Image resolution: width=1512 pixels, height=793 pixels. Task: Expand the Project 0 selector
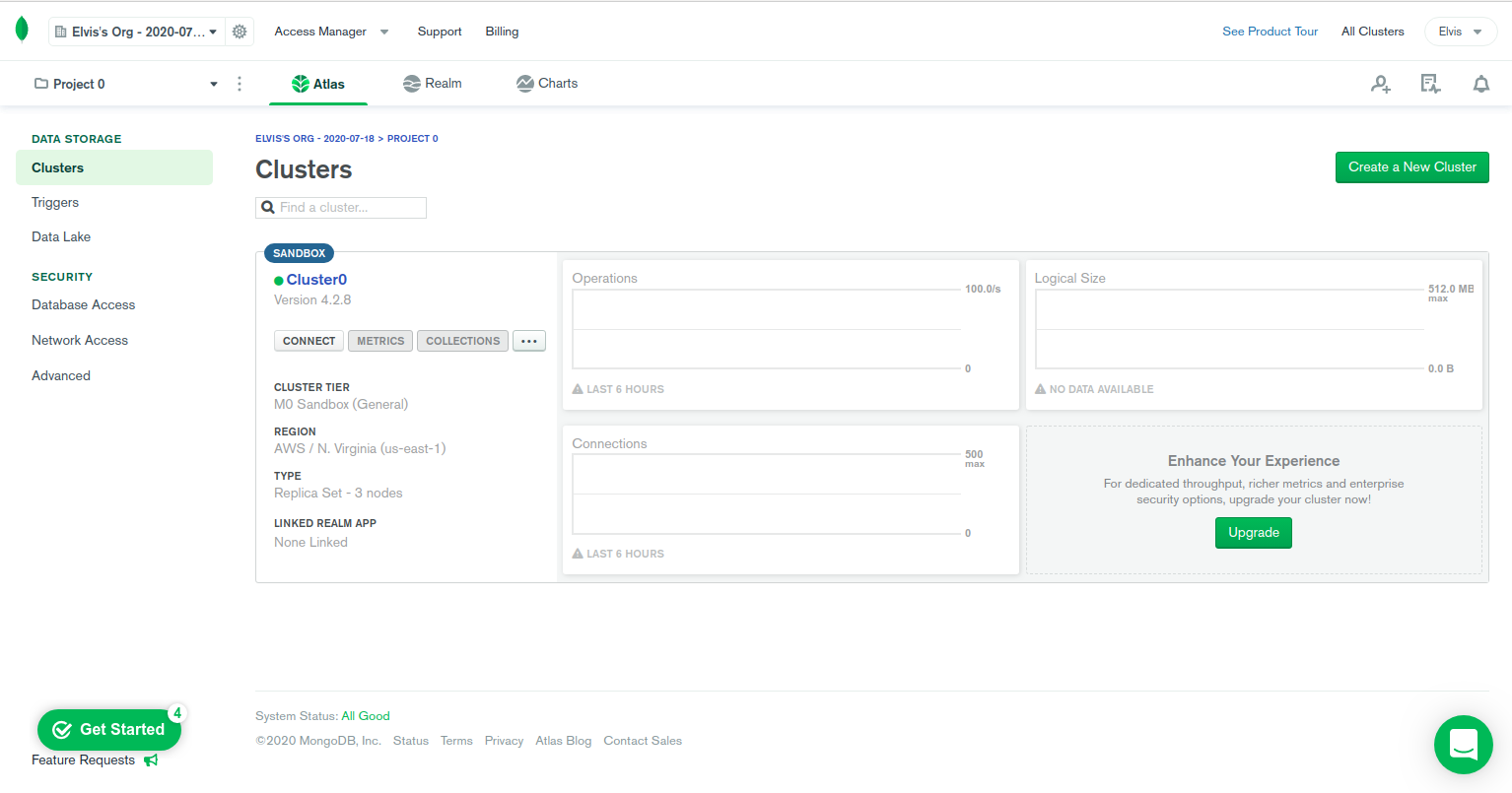126,84
